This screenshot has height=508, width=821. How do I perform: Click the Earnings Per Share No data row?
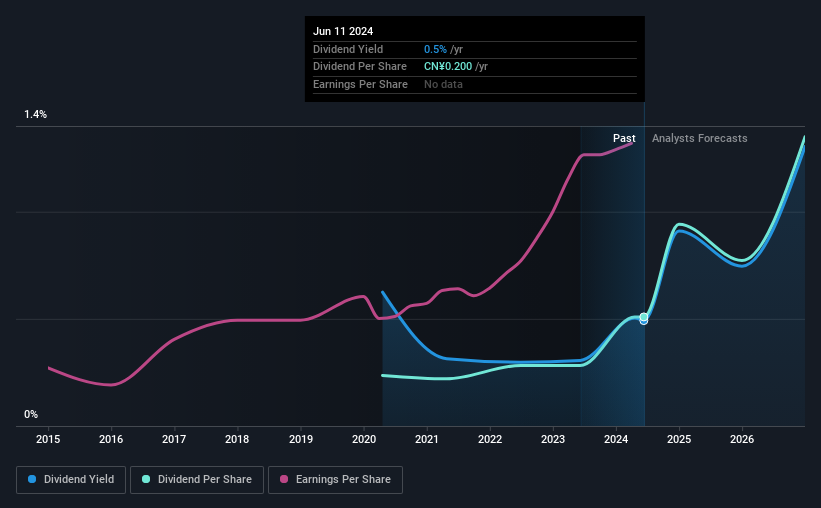(475, 84)
